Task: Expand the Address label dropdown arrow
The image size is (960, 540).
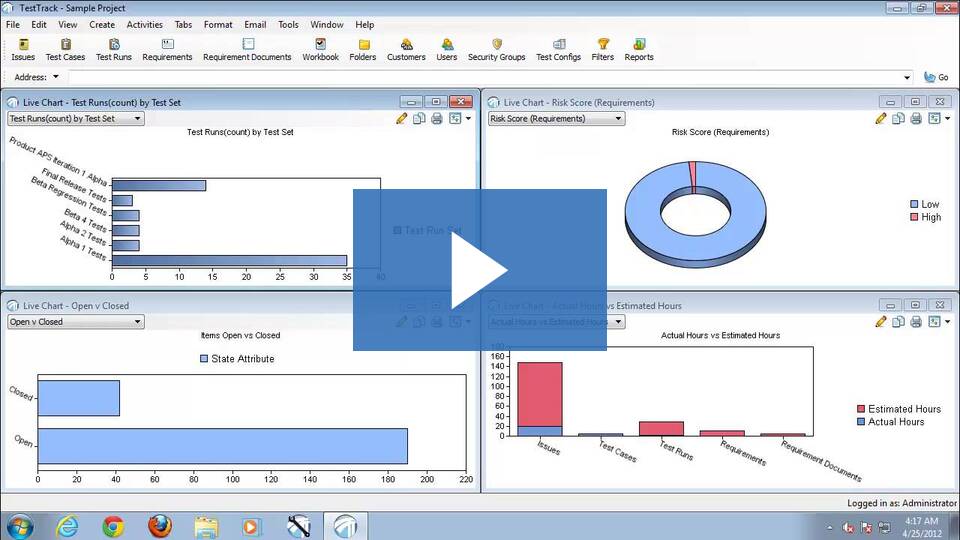Action: (x=56, y=77)
